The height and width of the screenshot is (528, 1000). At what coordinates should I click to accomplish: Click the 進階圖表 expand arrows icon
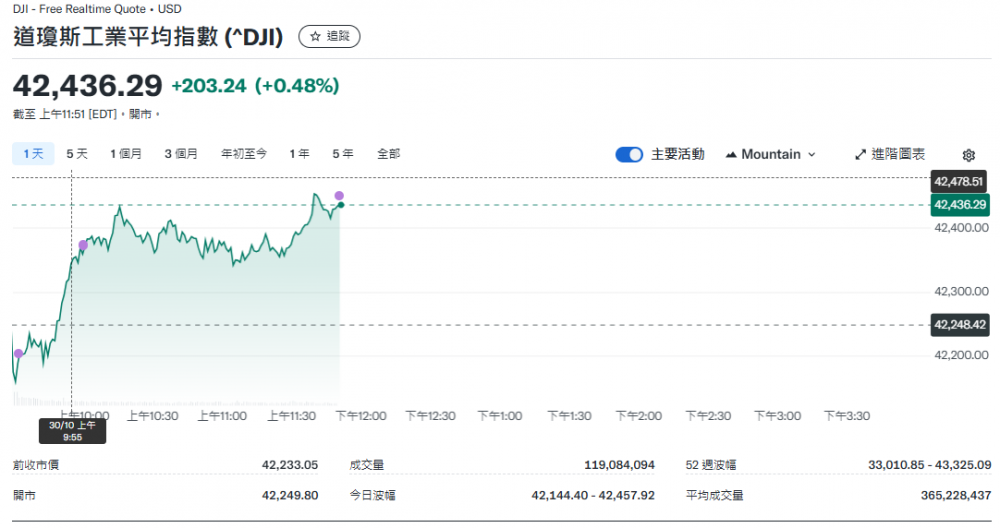pos(860,155)
